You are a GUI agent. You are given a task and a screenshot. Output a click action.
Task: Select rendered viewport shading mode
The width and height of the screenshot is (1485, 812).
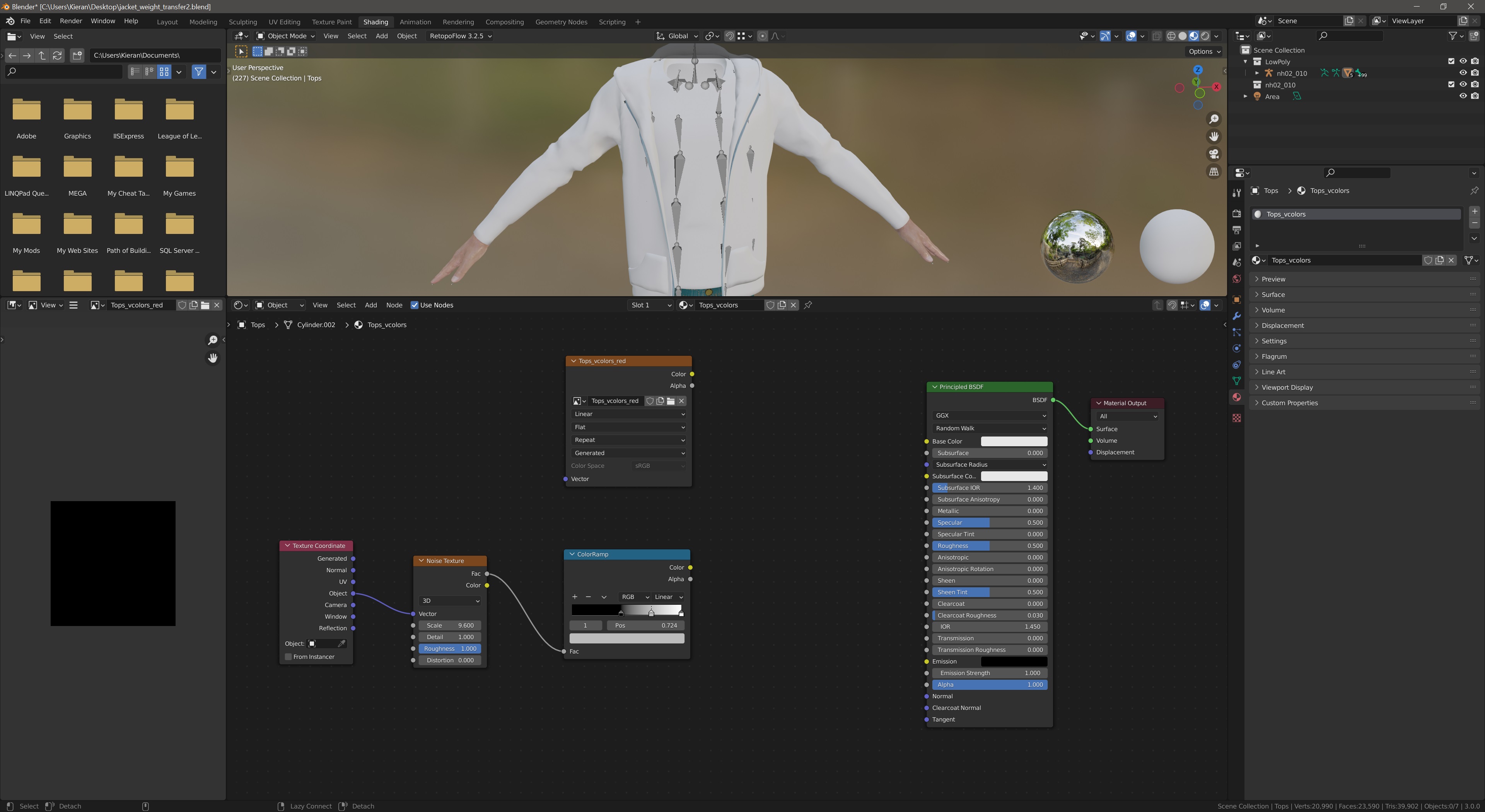[1205, 36]
